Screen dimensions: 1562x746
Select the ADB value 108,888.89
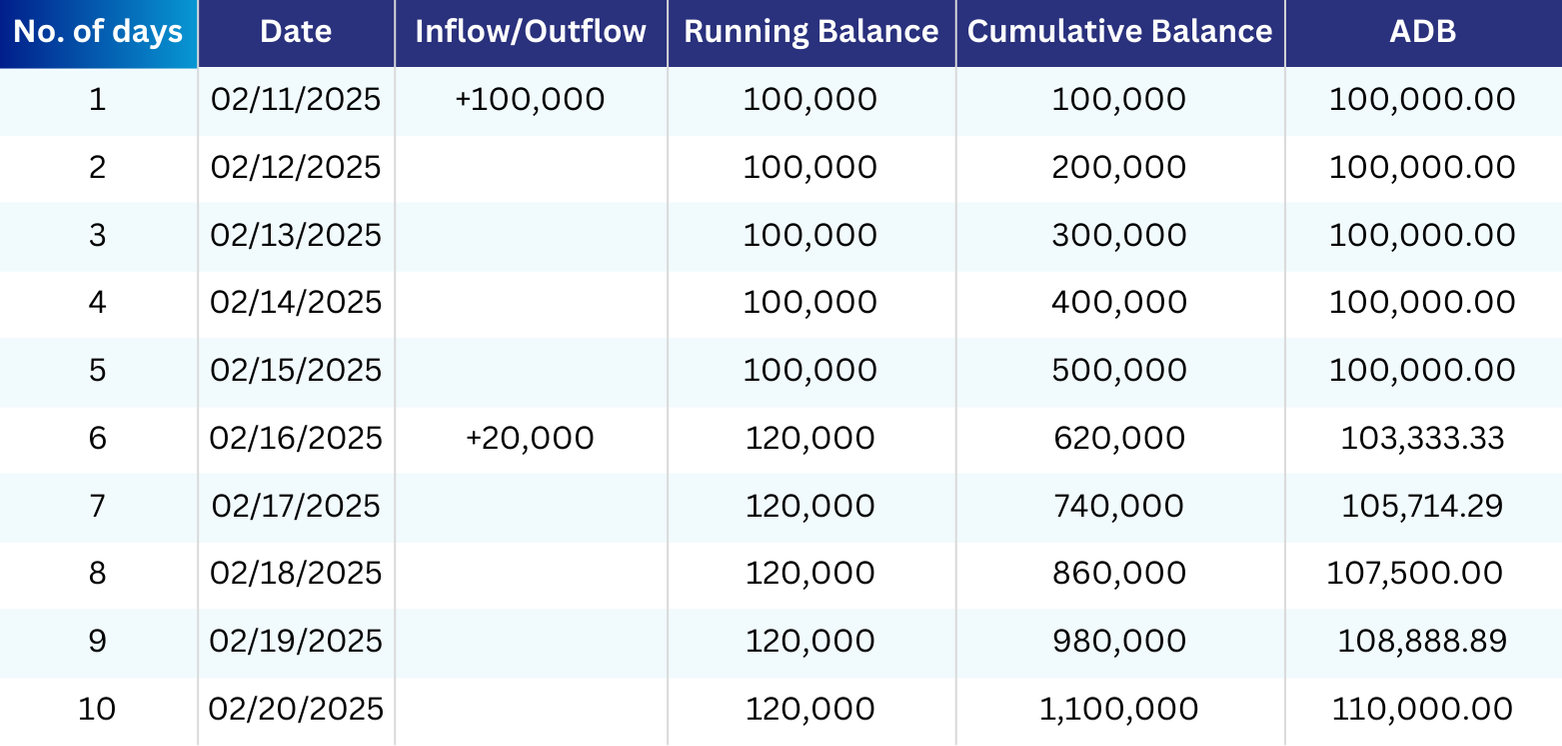tap(1422, 641)
